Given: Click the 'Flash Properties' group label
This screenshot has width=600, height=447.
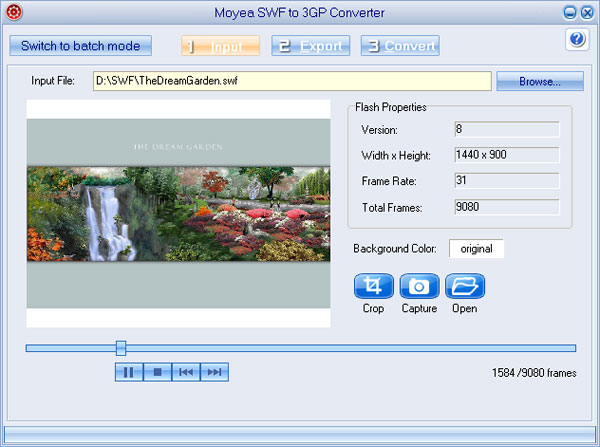Looking at the screenshot, I should (x=391, y=107).
